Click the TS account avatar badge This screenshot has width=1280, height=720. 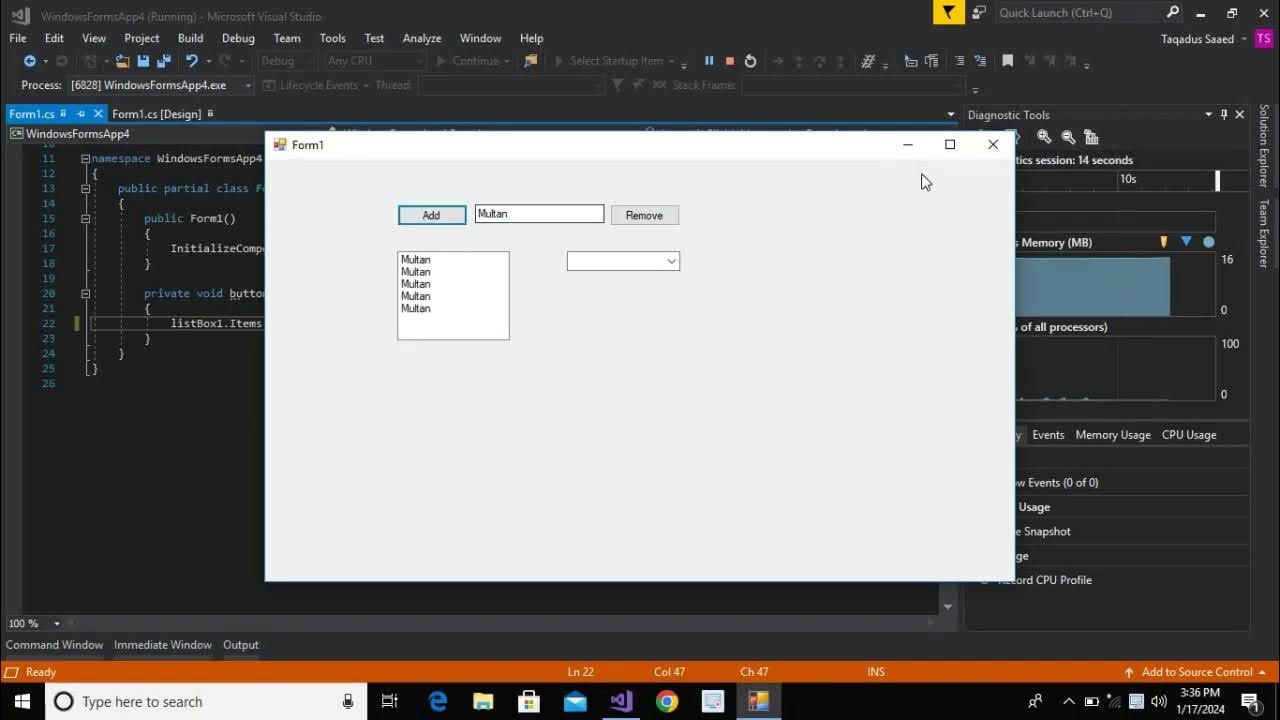[x=1264, y=38]
